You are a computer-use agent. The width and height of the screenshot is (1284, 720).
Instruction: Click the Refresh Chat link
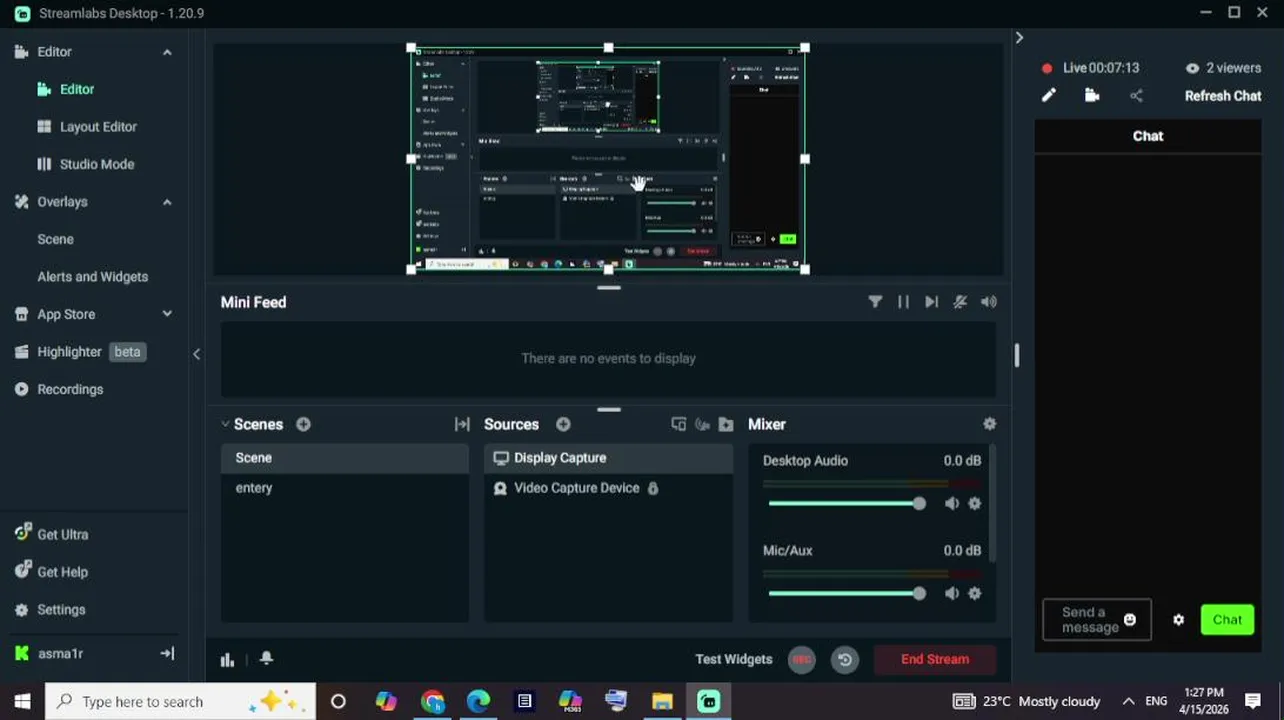click(x=1223, y=96)
